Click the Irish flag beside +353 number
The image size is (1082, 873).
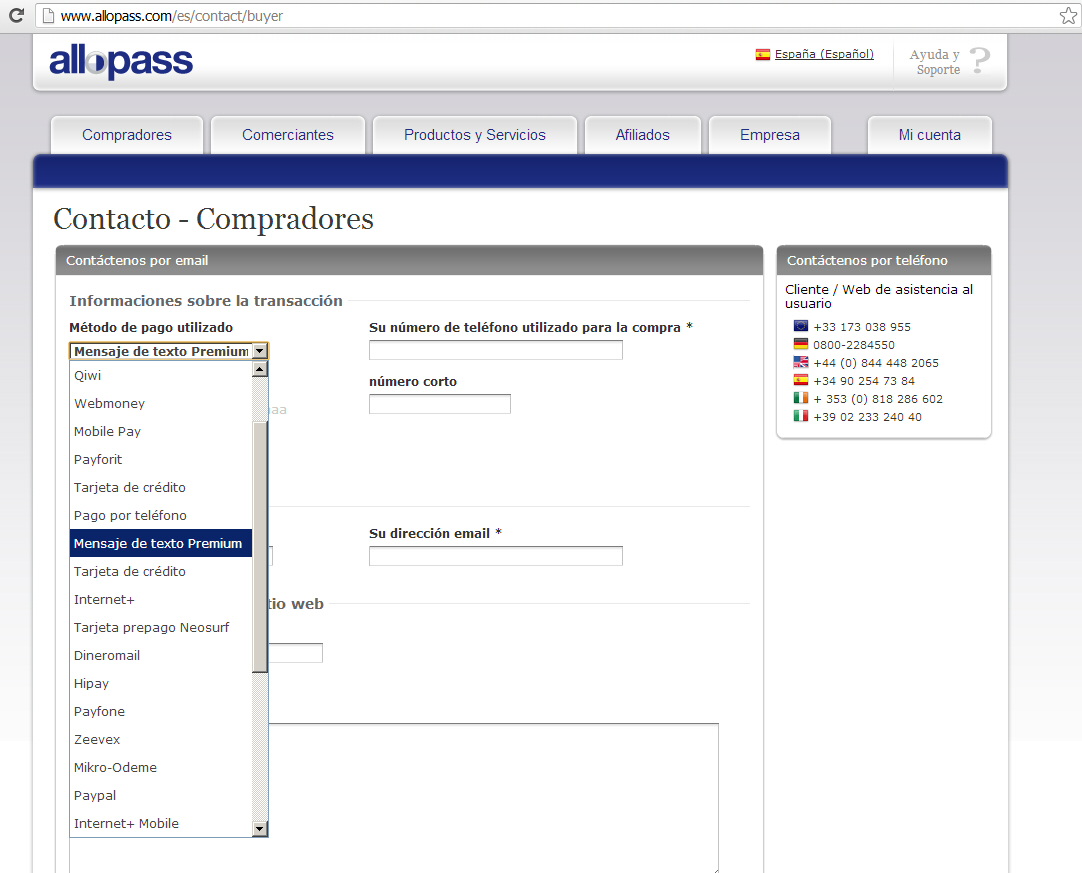coord(800,398)
